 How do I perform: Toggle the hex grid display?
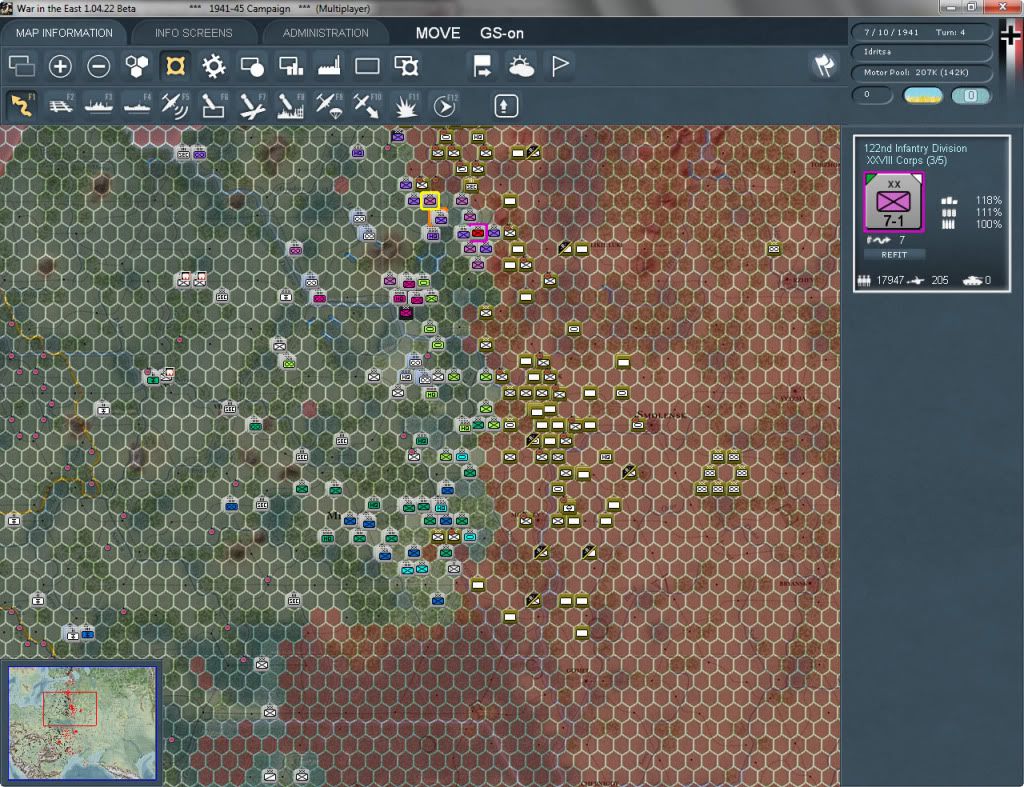point(136,66)
